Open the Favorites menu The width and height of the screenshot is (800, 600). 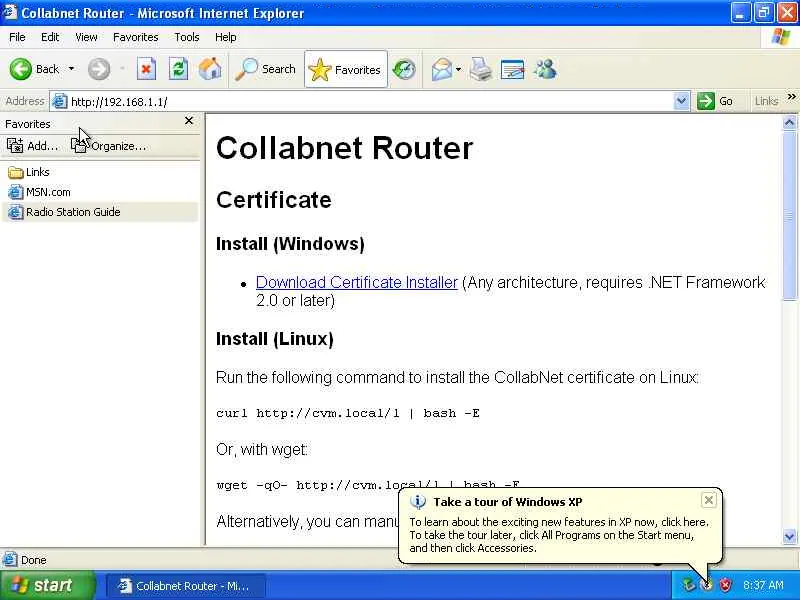click(x=136, y=37)
